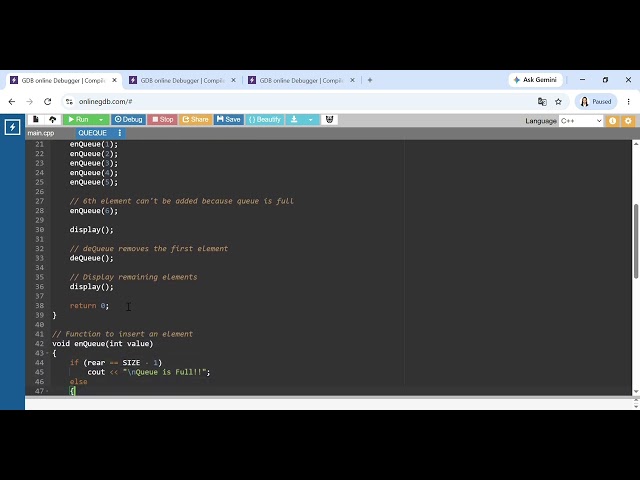Image resolution: width=640 pixels, height=480 pixels.
Task: Expand the download options dropdown arrow
Action: pyautogui.click(x=311, y=119)
